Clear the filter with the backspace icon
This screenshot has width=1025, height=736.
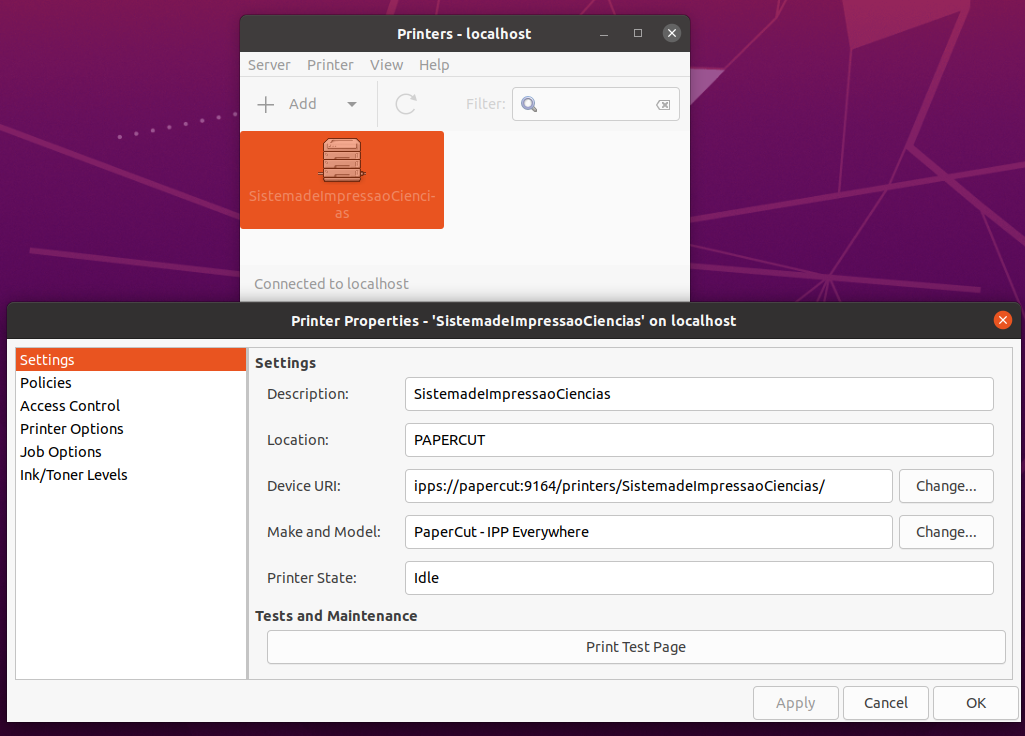[662, 105]
